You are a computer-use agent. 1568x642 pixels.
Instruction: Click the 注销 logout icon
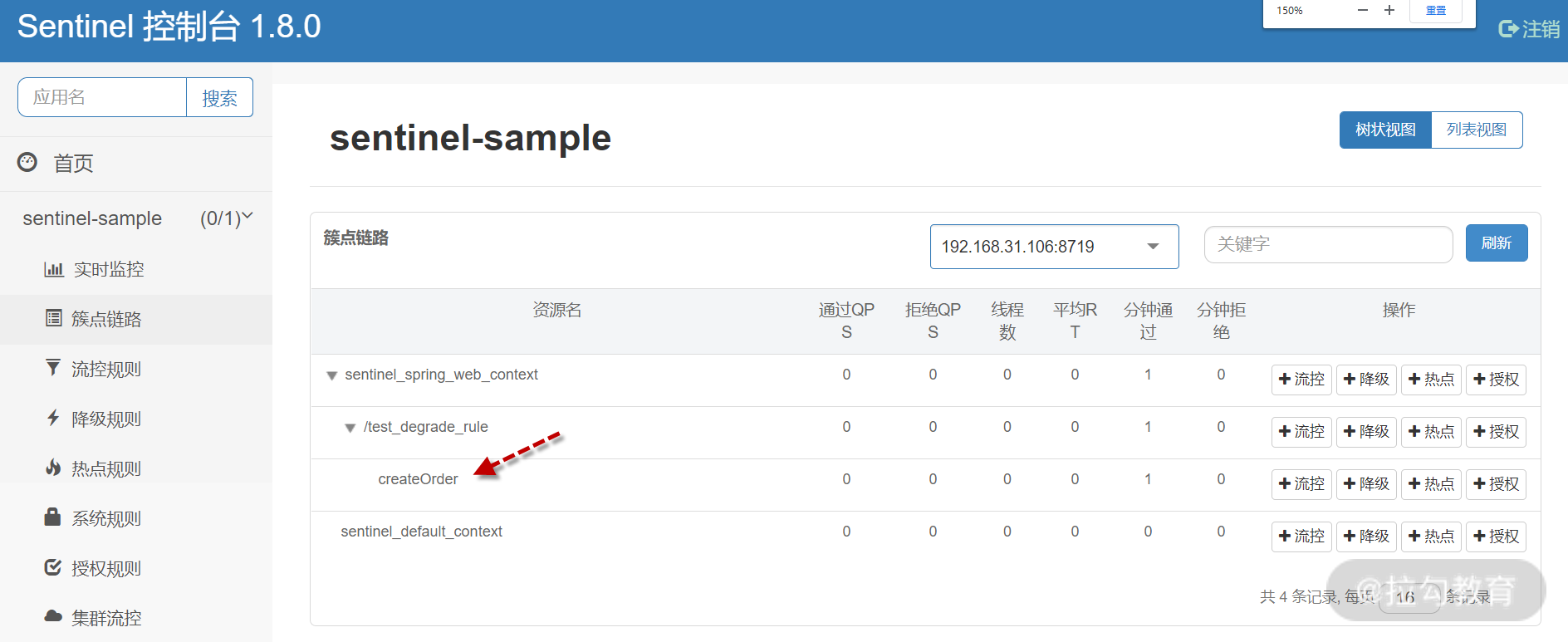[1508, 29]
